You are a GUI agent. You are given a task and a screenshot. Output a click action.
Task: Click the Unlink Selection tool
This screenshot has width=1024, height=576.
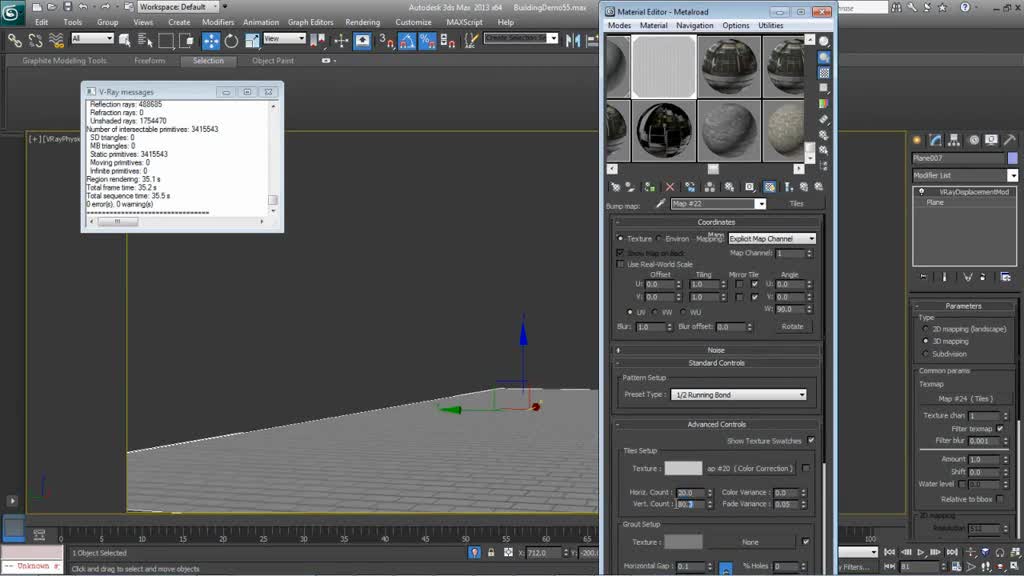(35, 41)
